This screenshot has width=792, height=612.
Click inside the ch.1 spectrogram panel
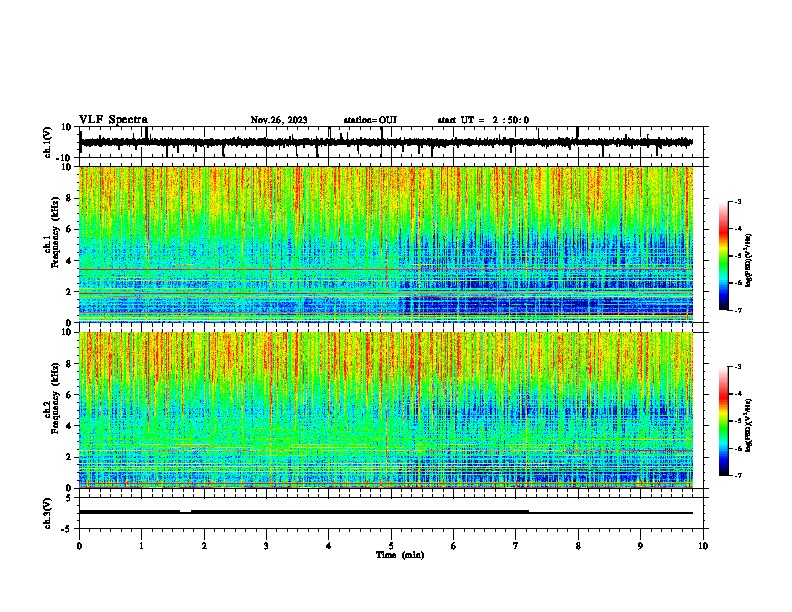coord(386,244)
